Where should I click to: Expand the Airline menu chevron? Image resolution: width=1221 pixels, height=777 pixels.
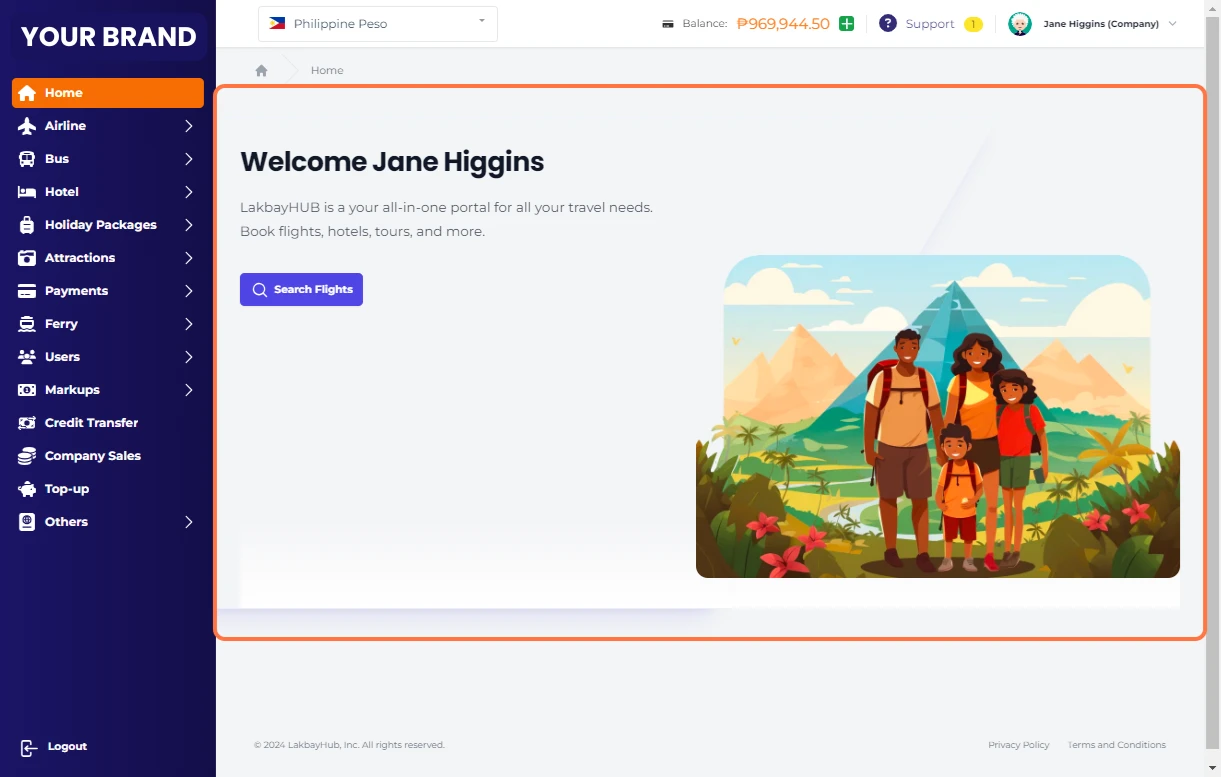[188, 126]
